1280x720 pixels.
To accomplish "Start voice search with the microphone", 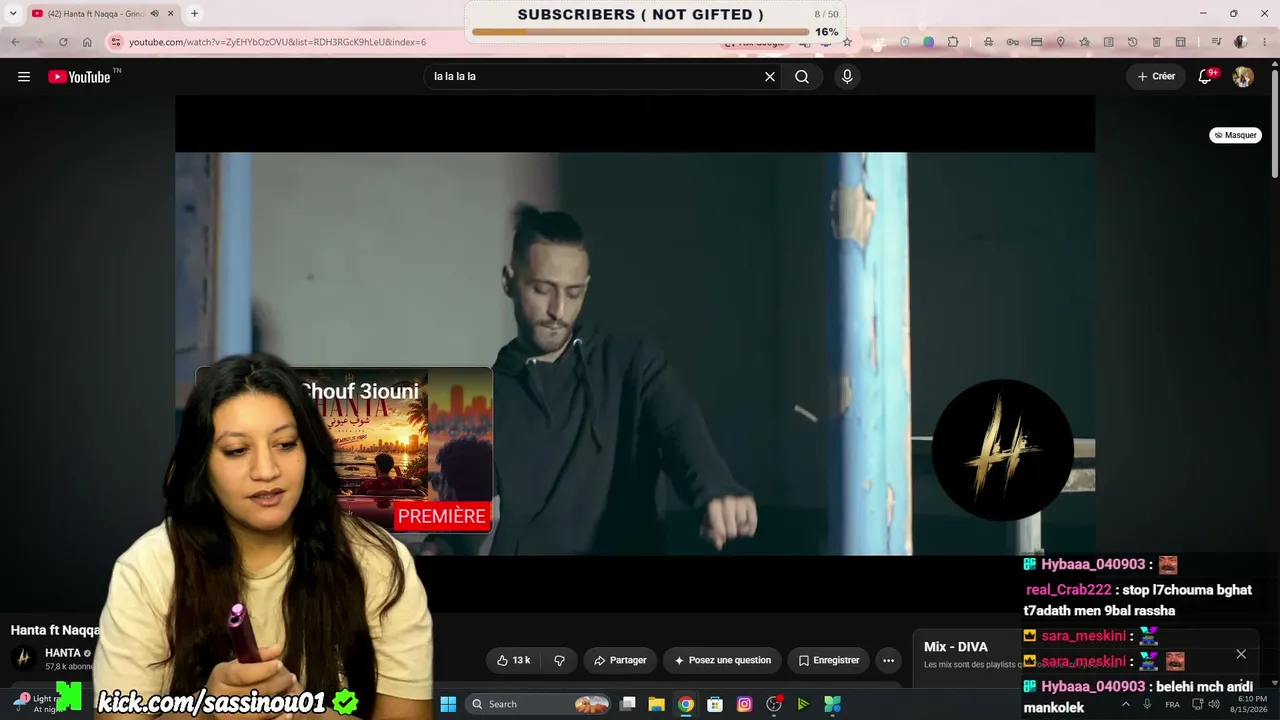I will coord(847,77).
